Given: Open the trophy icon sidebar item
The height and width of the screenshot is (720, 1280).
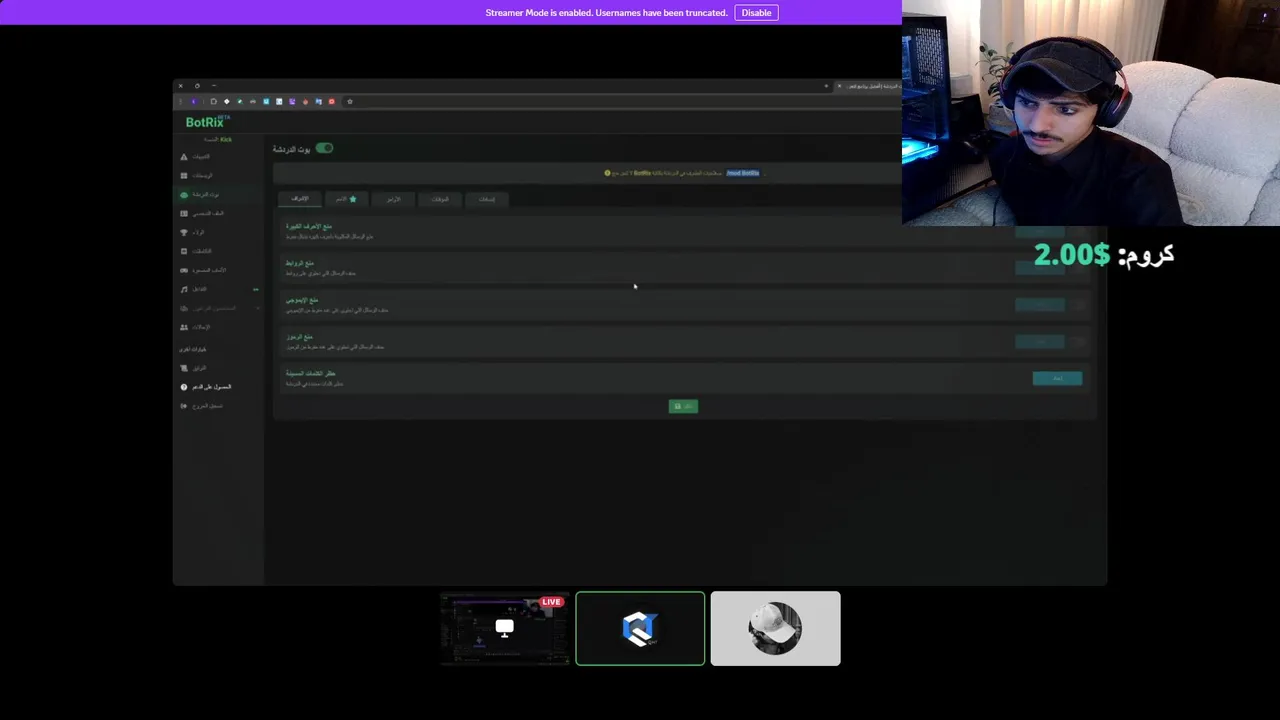Looking at the screenshot, I should click(184, 232).
